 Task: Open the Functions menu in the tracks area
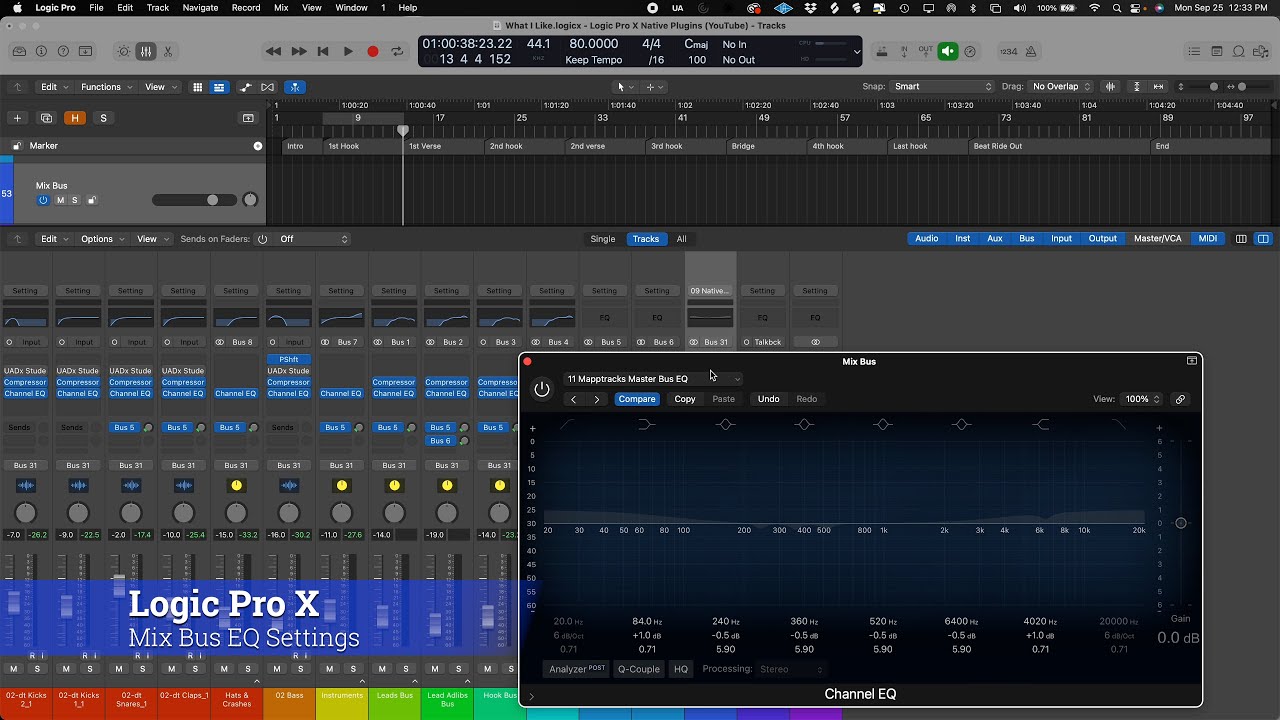(105, 87)
